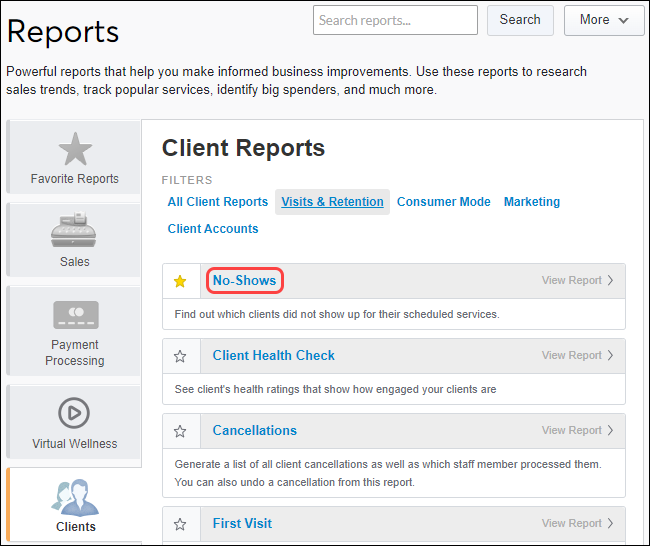Switch to All Client Reports filter
This screenshot has height=546, width=650.
pos(217,202)
